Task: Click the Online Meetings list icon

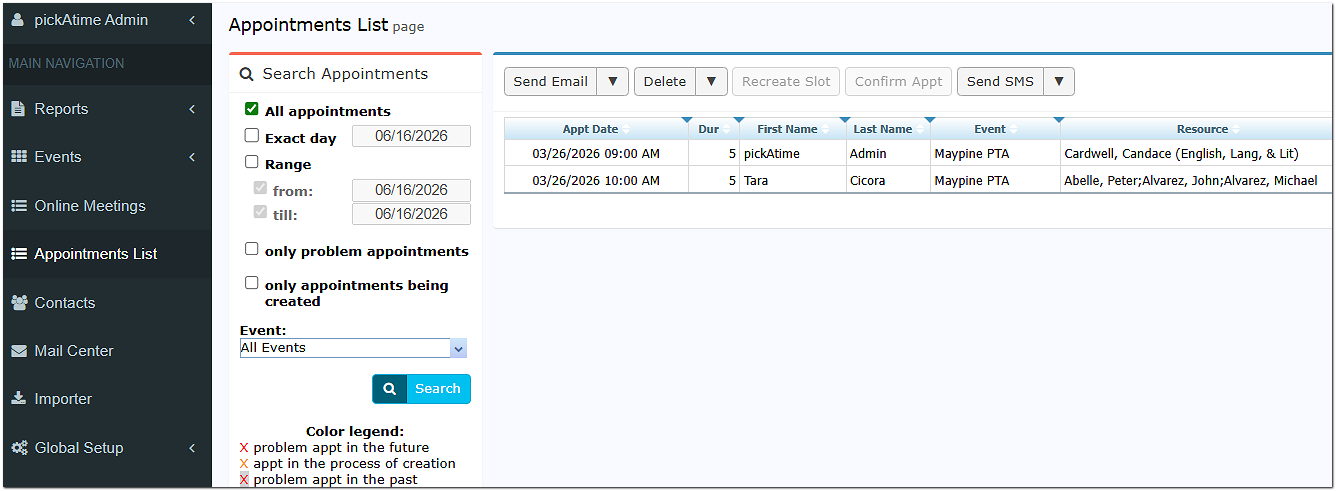Action: [18, 206]
